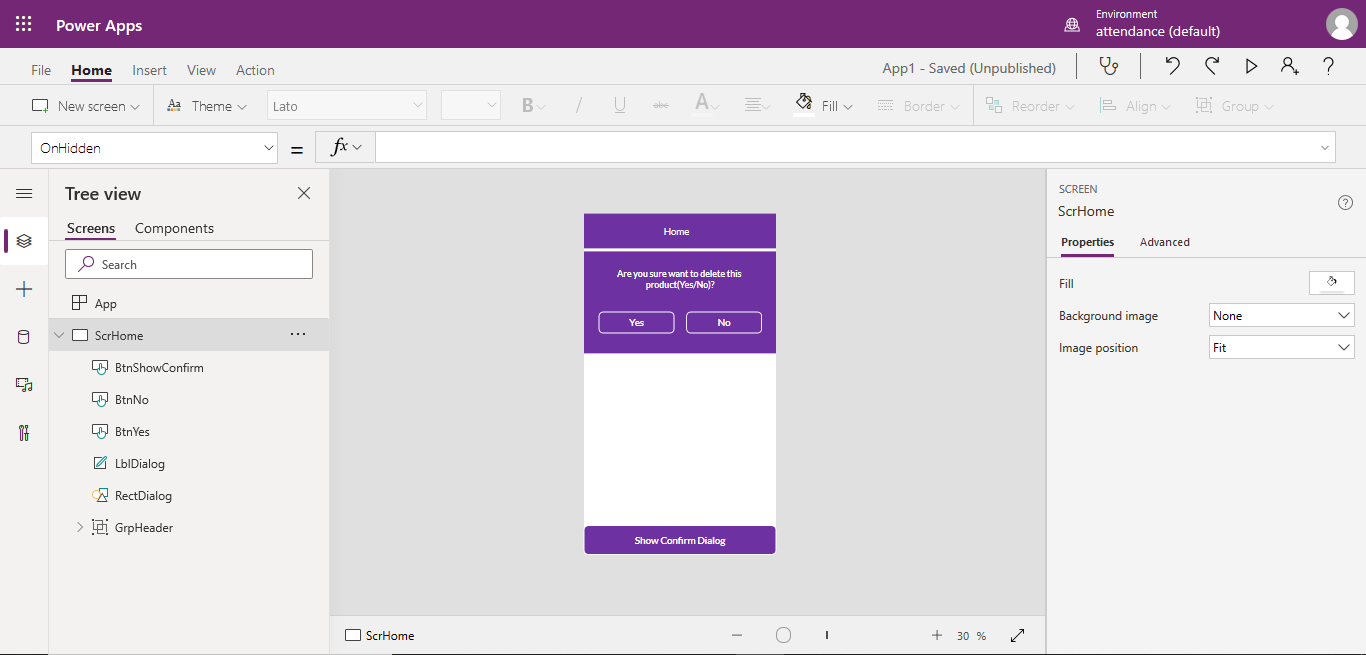Run the App checker stethoscope icon
The height and width of the screenshot is (655, 1366).
click(1108, 66)
